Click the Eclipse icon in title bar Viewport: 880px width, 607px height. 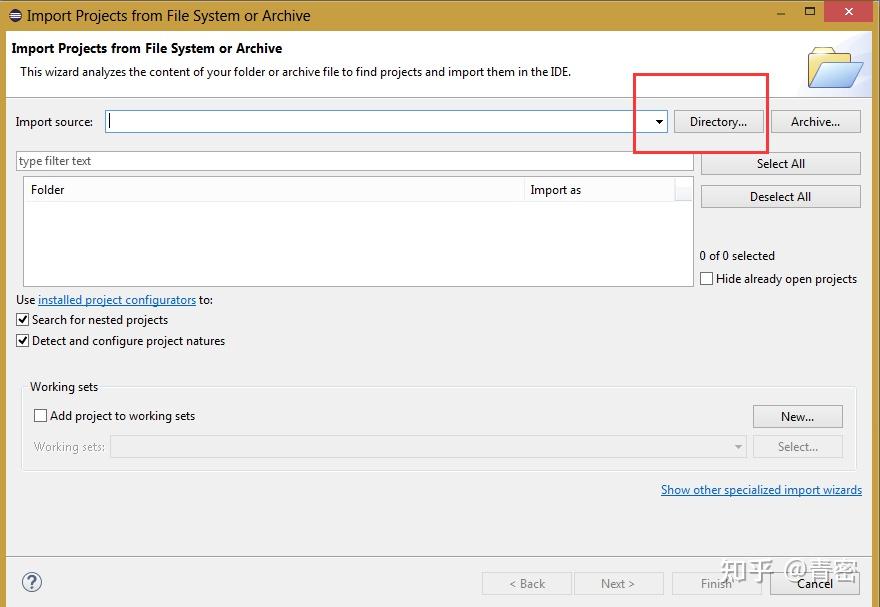[15, 15]
